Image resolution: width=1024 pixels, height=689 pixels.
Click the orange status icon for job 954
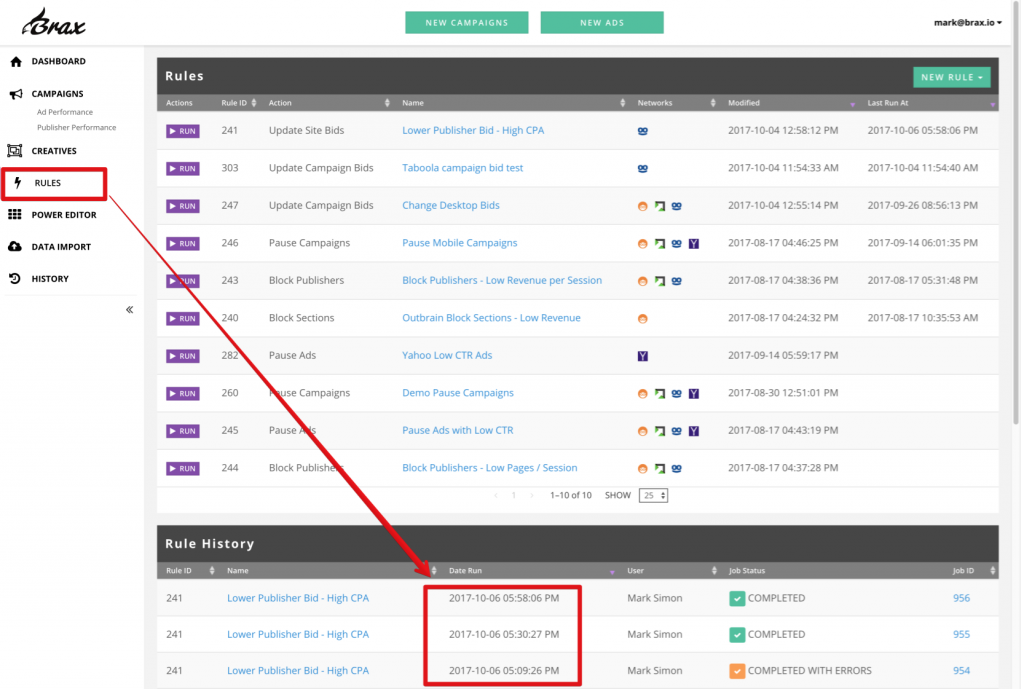tap(737, 671)
